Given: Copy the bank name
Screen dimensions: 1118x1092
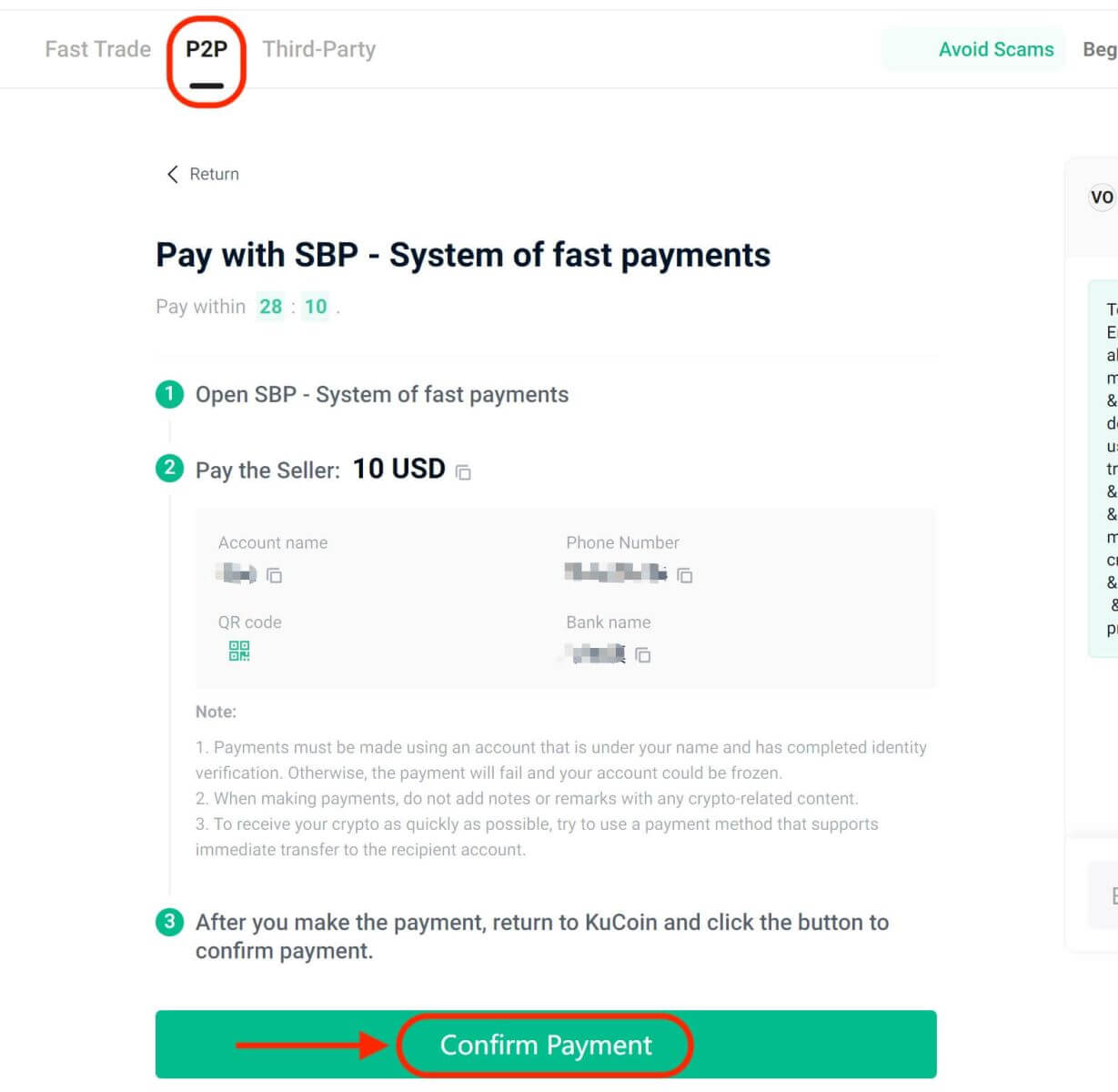Looking at the screenshot, I should pyautogui.click(x=643, y=655).
